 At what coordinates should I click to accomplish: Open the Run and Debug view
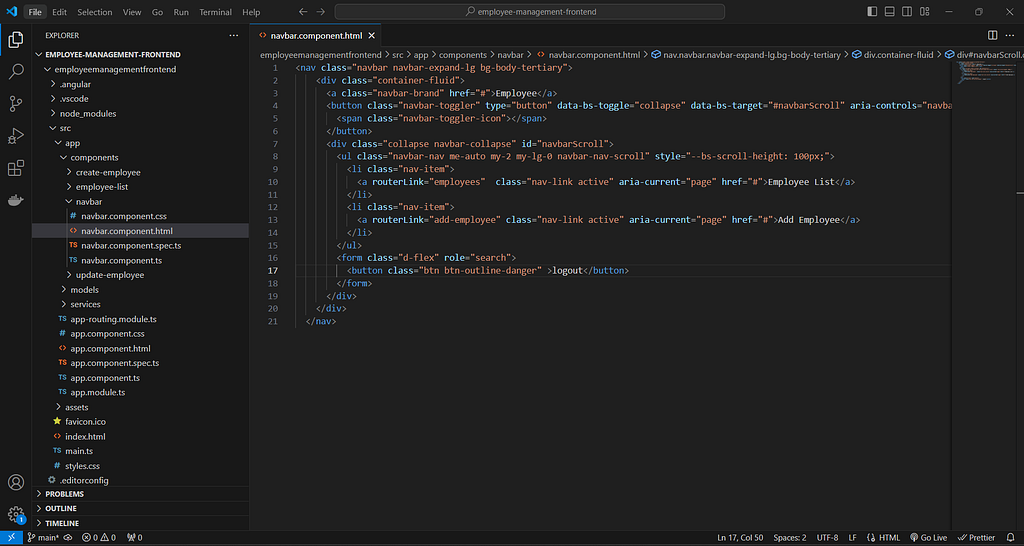pyautogui.click(x=16, y=136)
